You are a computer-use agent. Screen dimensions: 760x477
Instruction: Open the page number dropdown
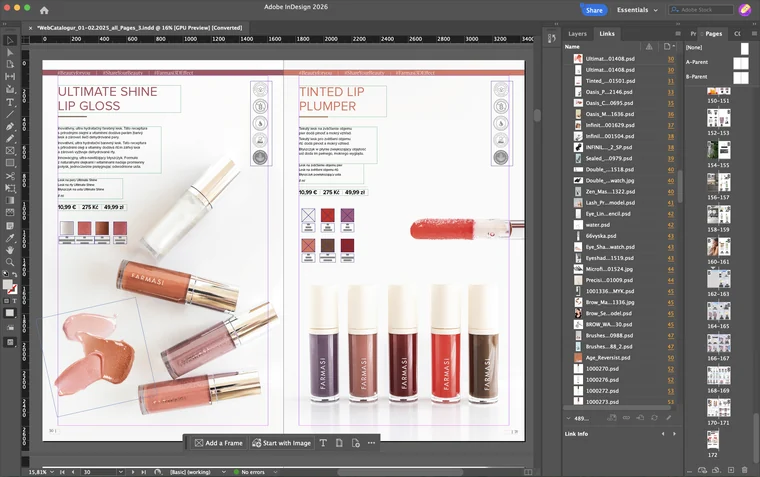pos(121,472)
